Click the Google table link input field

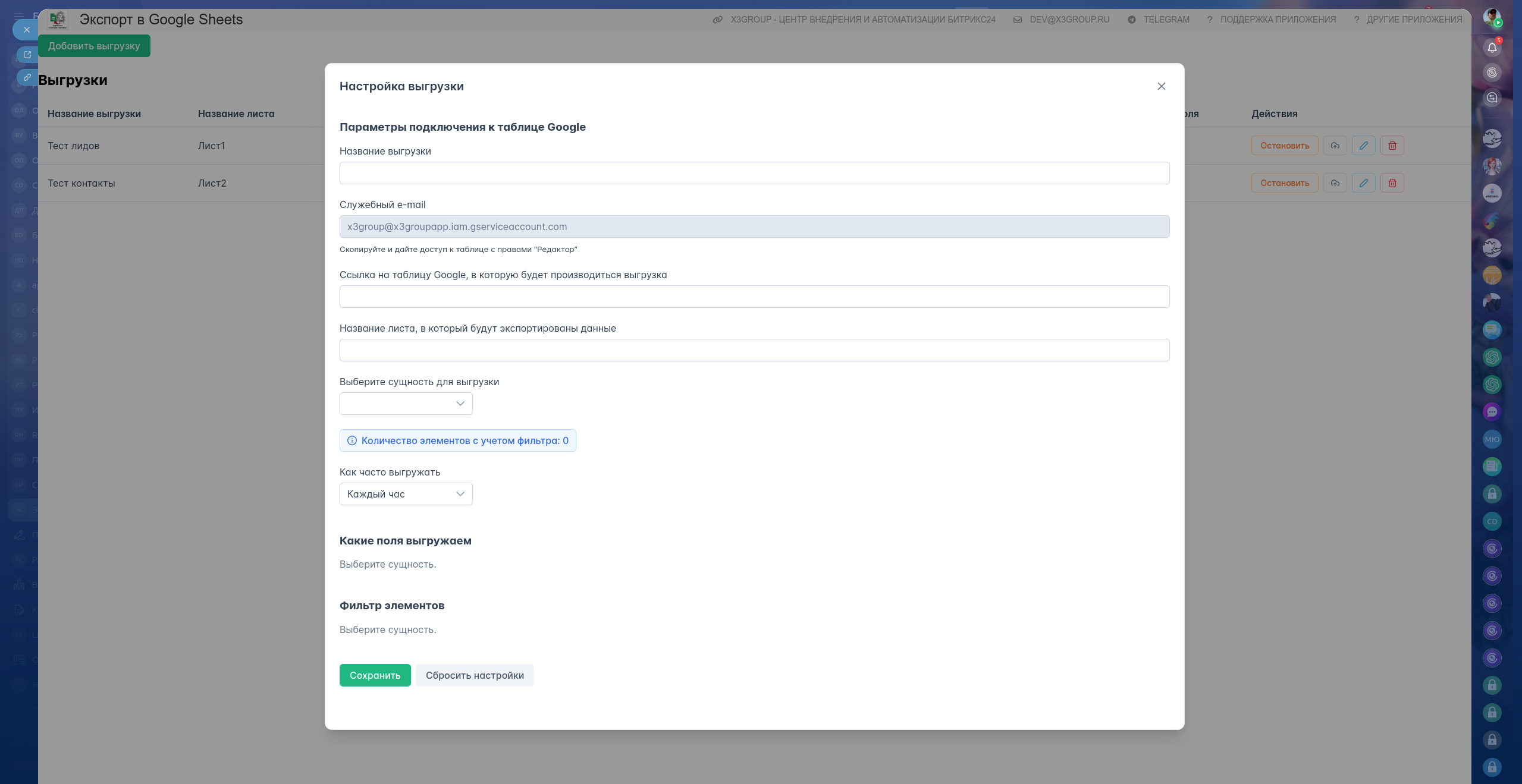tap(754, 297)
